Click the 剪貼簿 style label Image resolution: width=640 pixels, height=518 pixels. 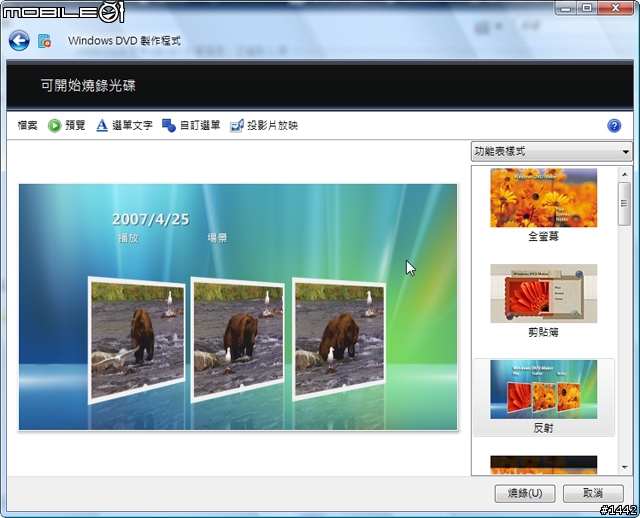coord(543,332)
